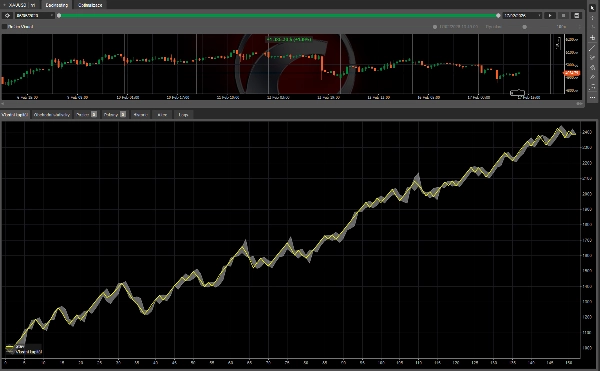The image size is (600, 371).
Task: Click the chart scrollbar left arrow
Action: [3, 104]
